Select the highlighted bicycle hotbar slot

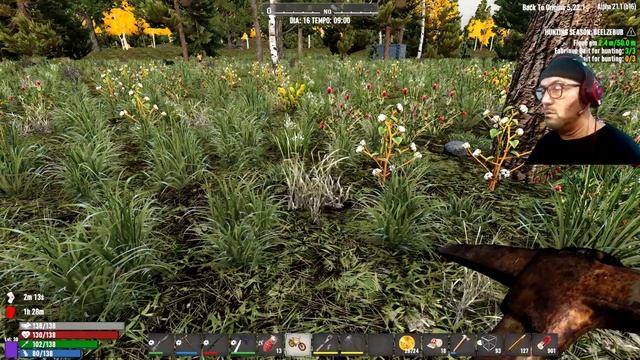coord(298,344)
